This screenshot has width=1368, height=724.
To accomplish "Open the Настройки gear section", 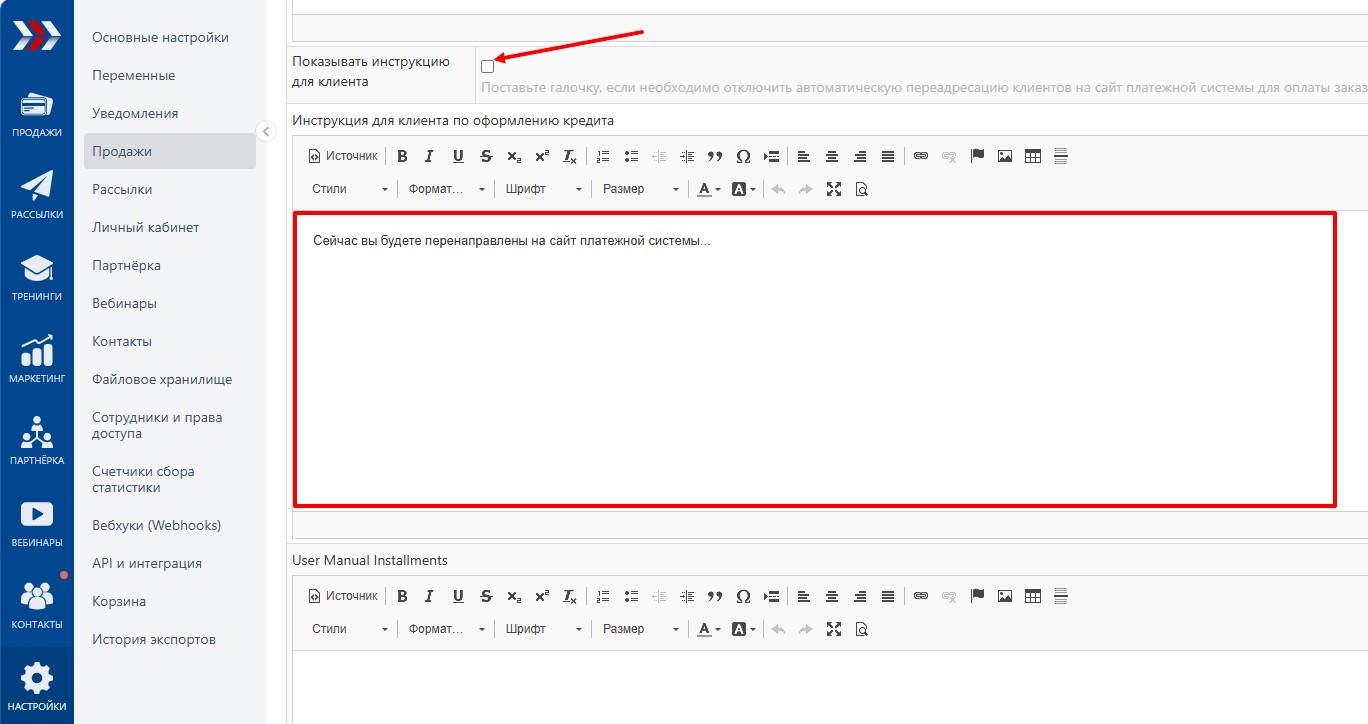I will tap(37, 688).
